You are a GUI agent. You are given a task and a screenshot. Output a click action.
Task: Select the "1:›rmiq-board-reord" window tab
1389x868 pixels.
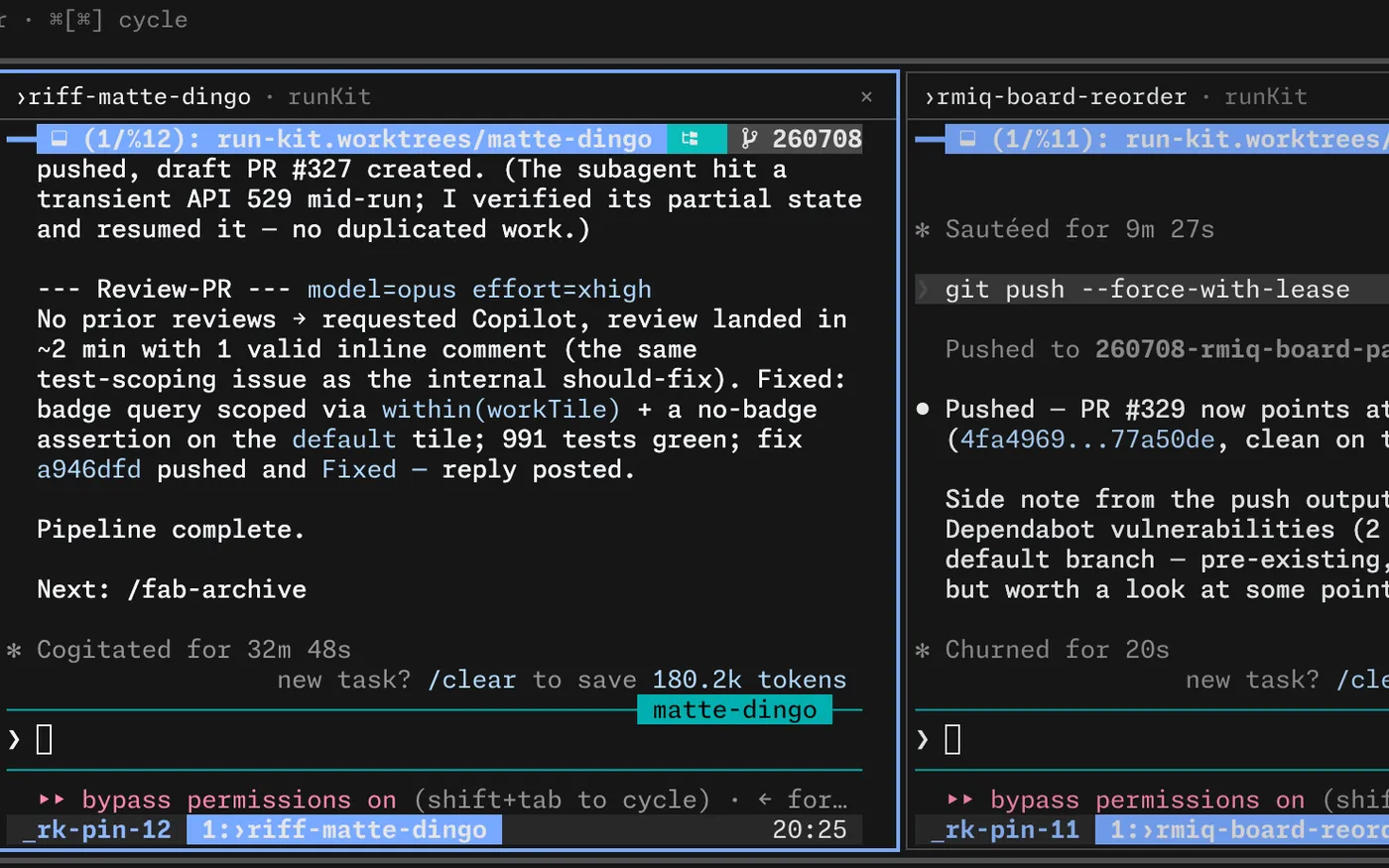click(1242, 830)
